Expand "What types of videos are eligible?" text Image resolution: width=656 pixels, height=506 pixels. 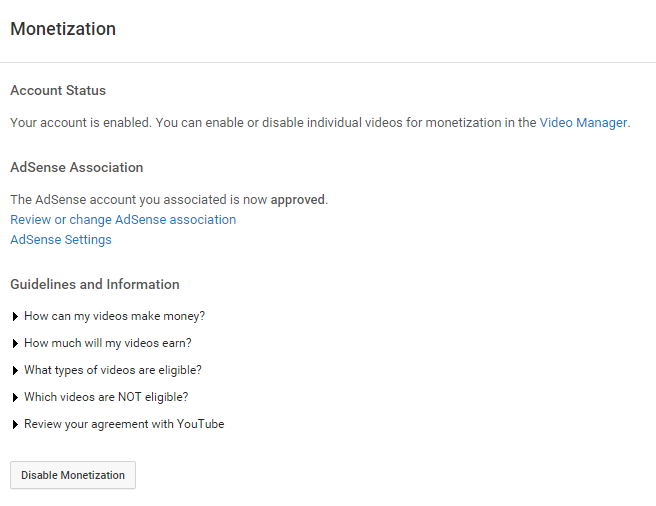coord(113,370)
